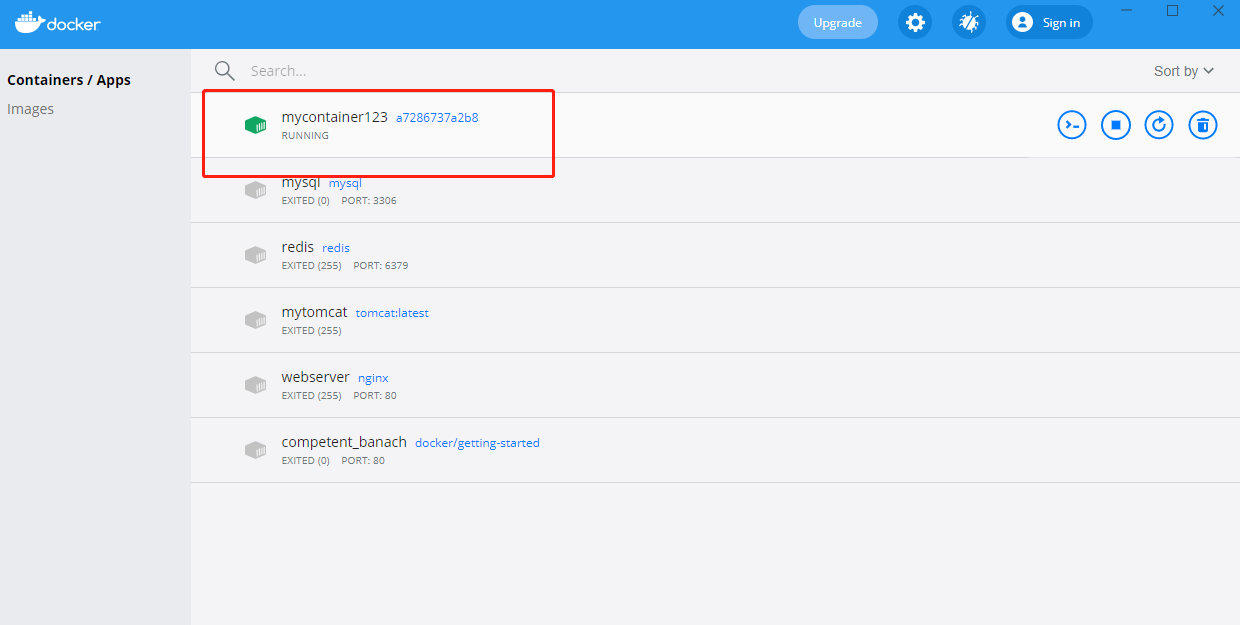
Task: Select the mysql container name
Action: (x=301, y=182)
